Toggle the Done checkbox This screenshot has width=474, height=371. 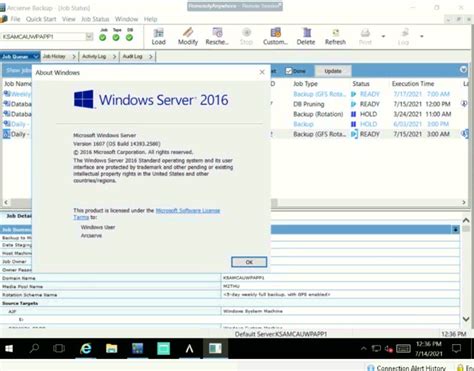289,71
